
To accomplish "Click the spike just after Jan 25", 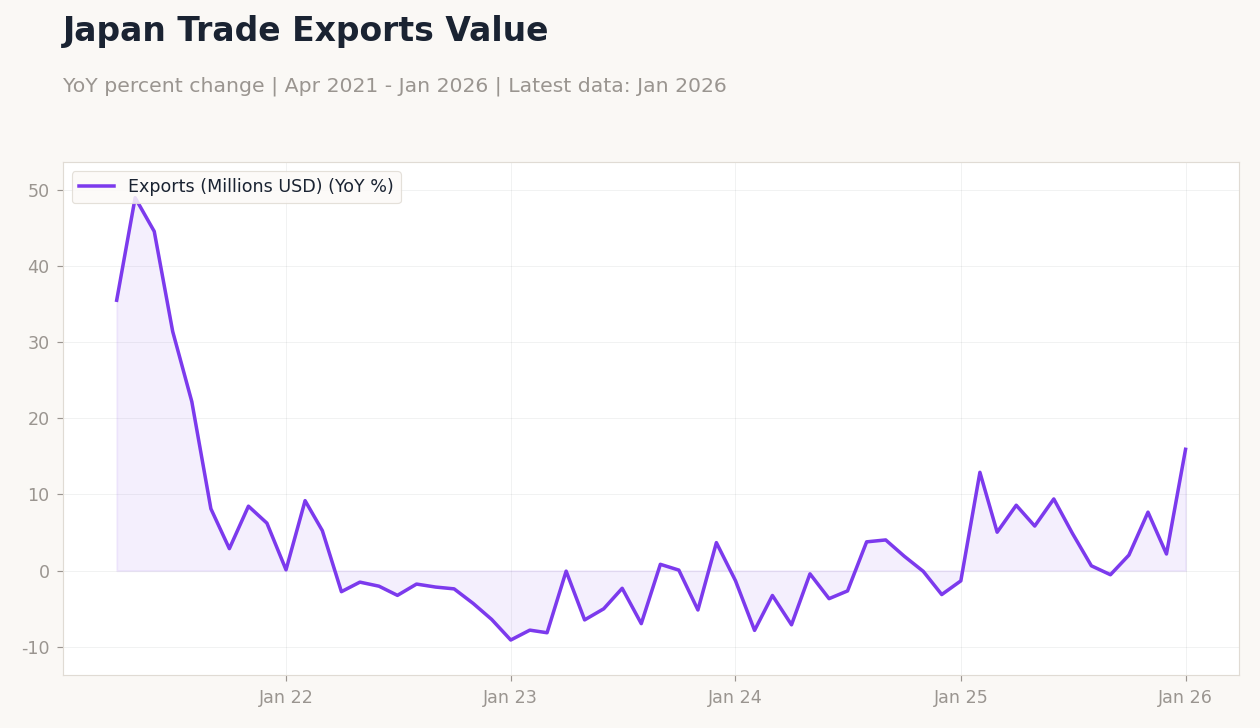I will pos(980,472).
